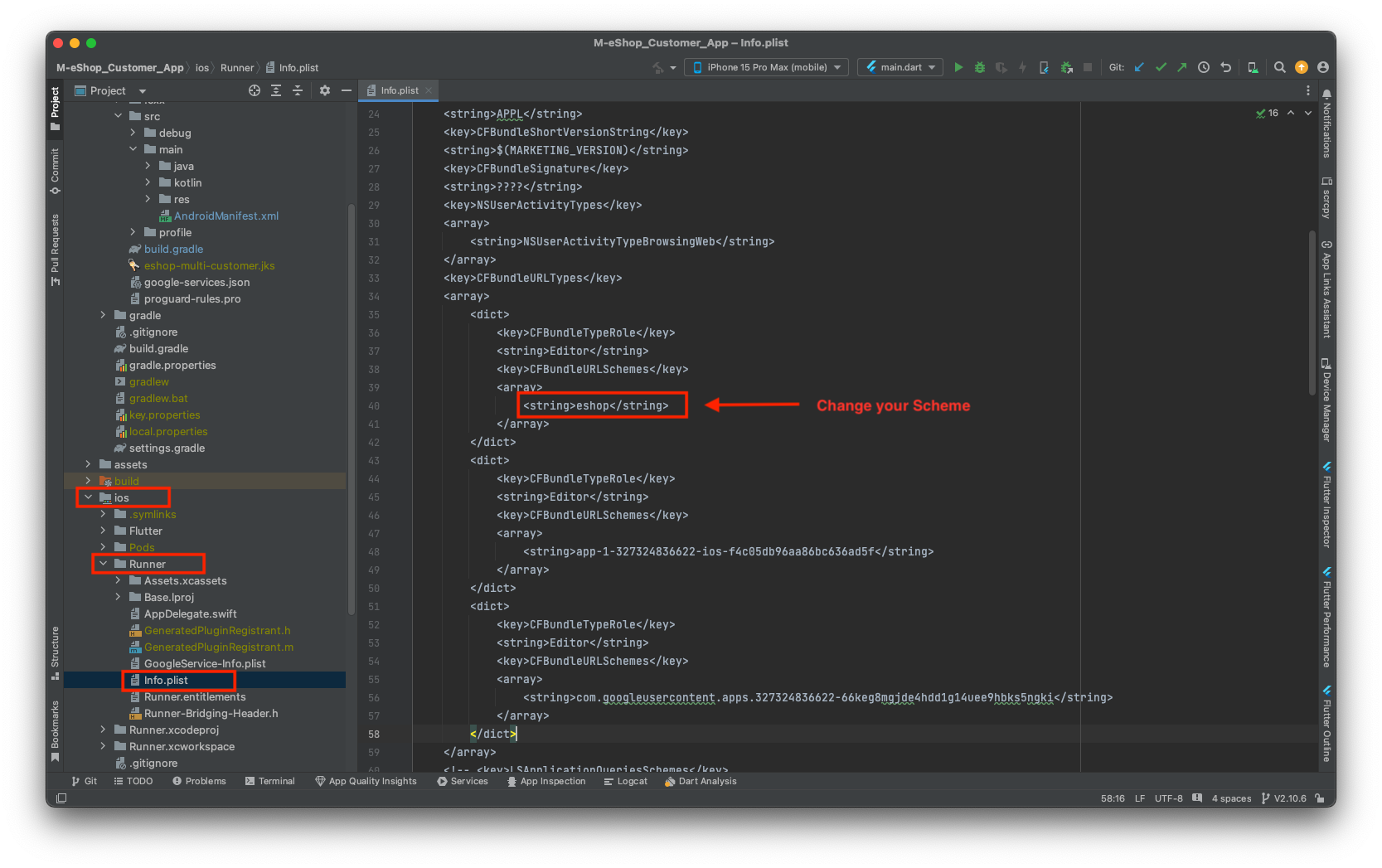Open Terminal tool window
1382x868 pixels.
(270, 781)
